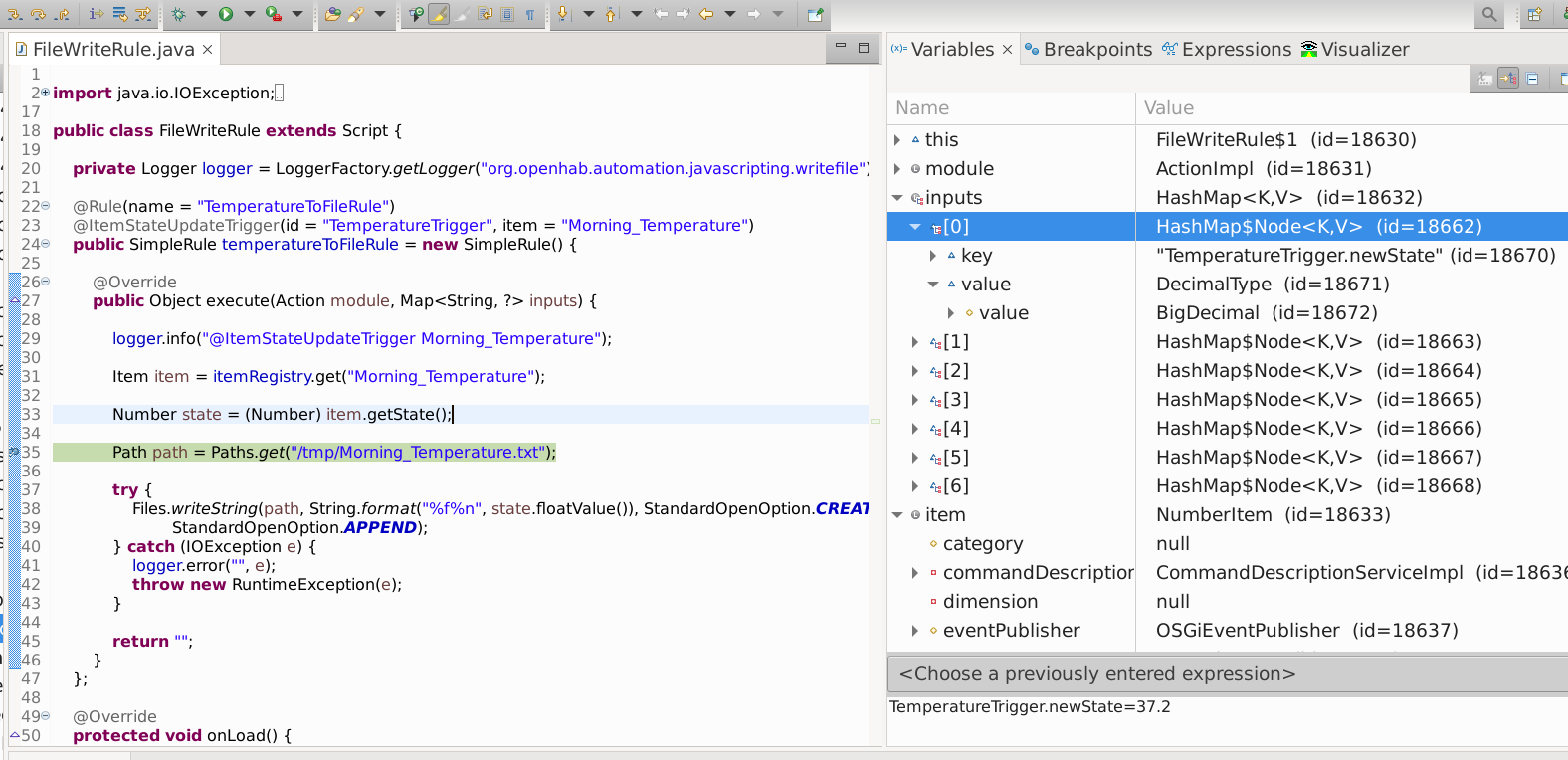
Task: Expand the eventPublisher field
Action: (x=915, y=631)
